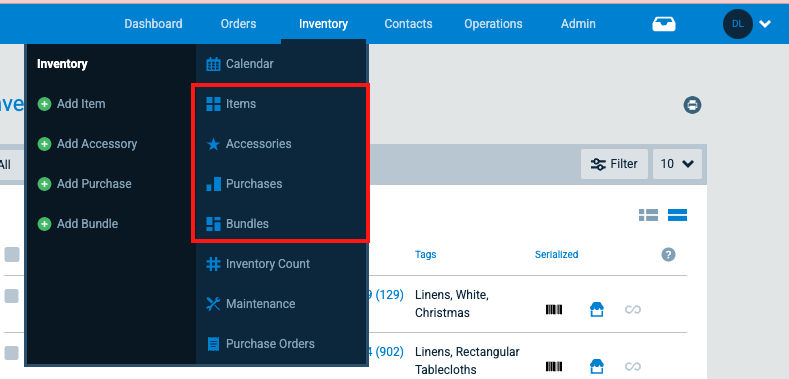789x379 pixels.
Task: Click the "Linens, White, Christmas" tags text
Action: click(x=451, y=304)
